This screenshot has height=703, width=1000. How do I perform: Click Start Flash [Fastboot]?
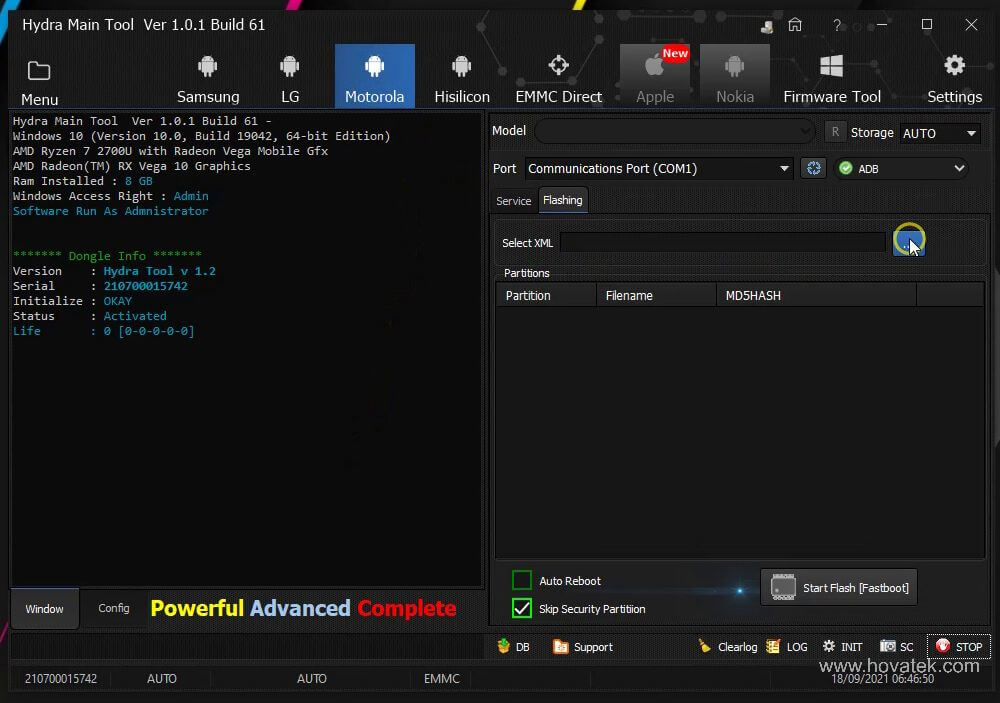(838, 587)
